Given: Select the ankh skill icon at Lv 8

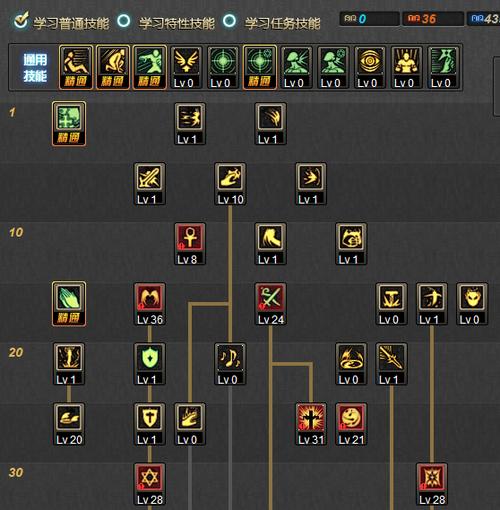Looking at the screenshot, I should pos(190,244).
